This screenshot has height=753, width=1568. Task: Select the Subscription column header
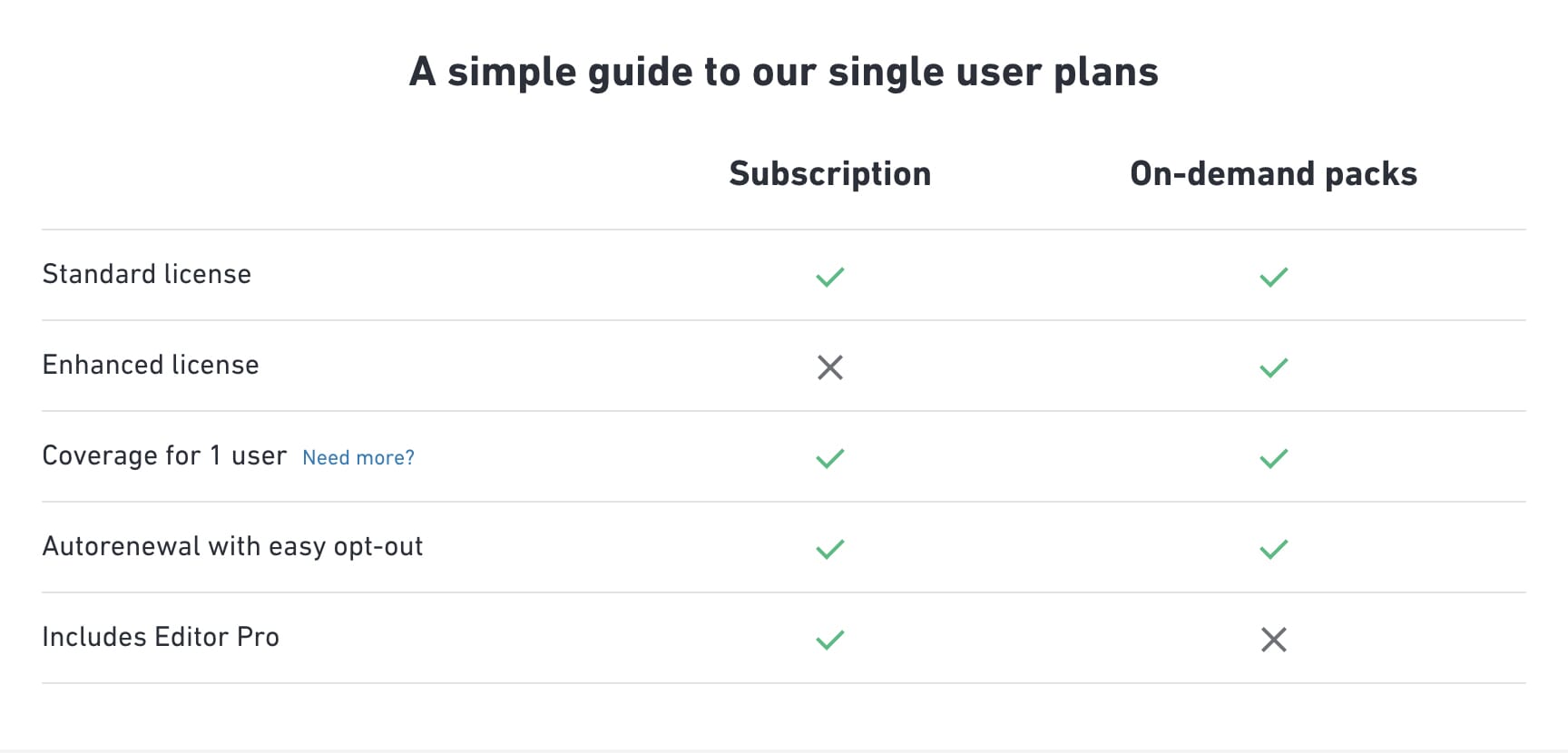click(x=829, y=173)
